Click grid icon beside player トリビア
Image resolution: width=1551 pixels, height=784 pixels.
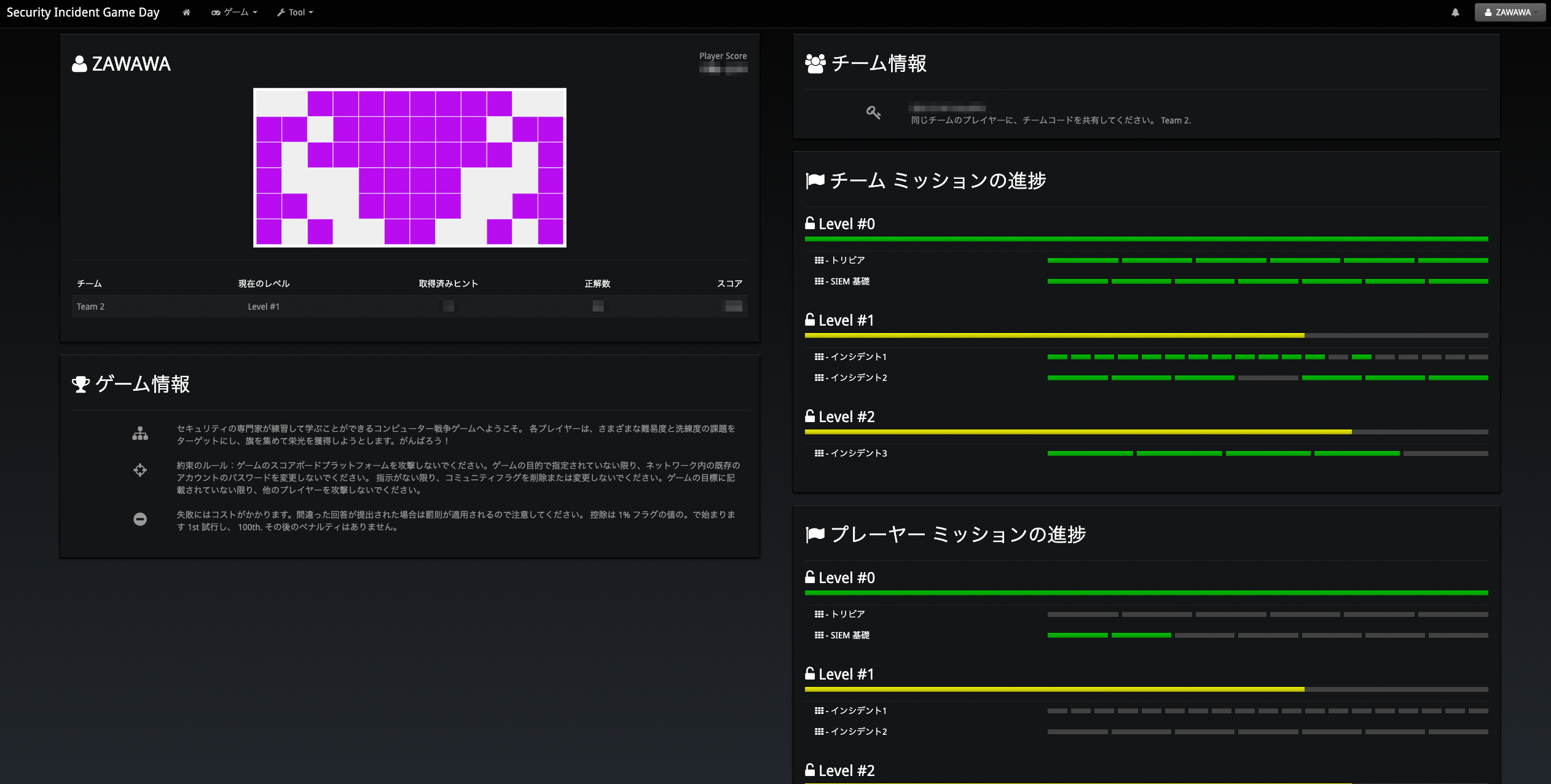(819, 614)
